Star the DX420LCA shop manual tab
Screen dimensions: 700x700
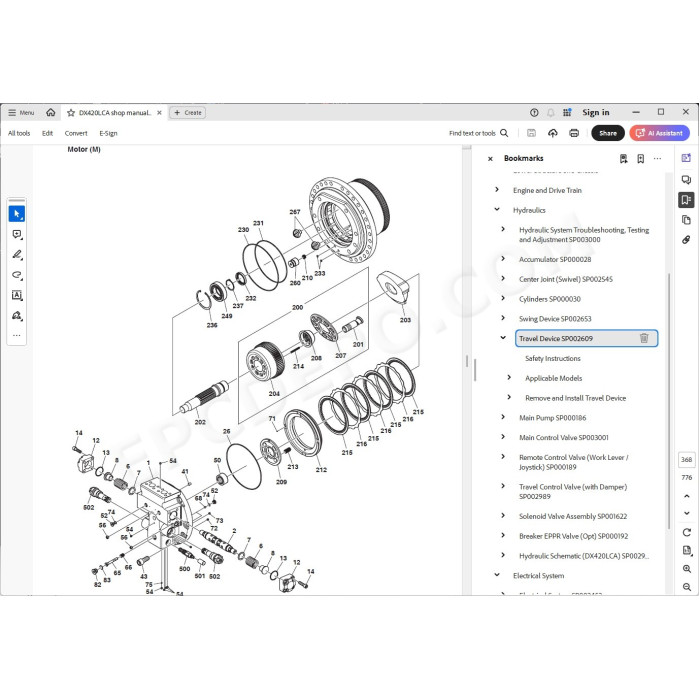71,113
